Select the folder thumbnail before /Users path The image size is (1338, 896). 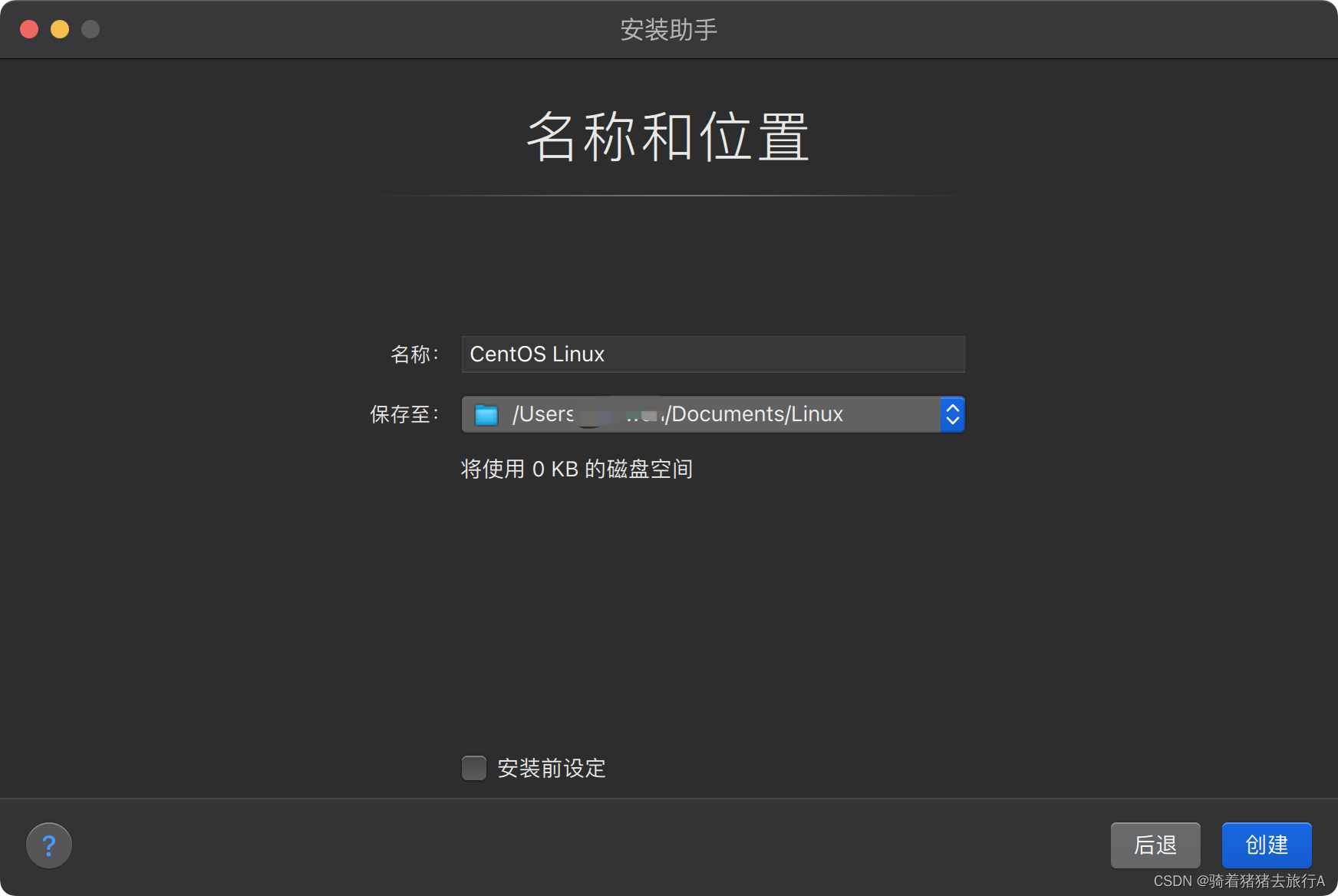coord(485,414)
